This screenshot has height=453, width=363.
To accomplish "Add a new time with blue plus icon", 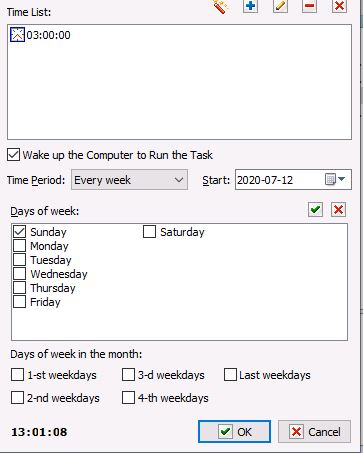I will (250, 6).
